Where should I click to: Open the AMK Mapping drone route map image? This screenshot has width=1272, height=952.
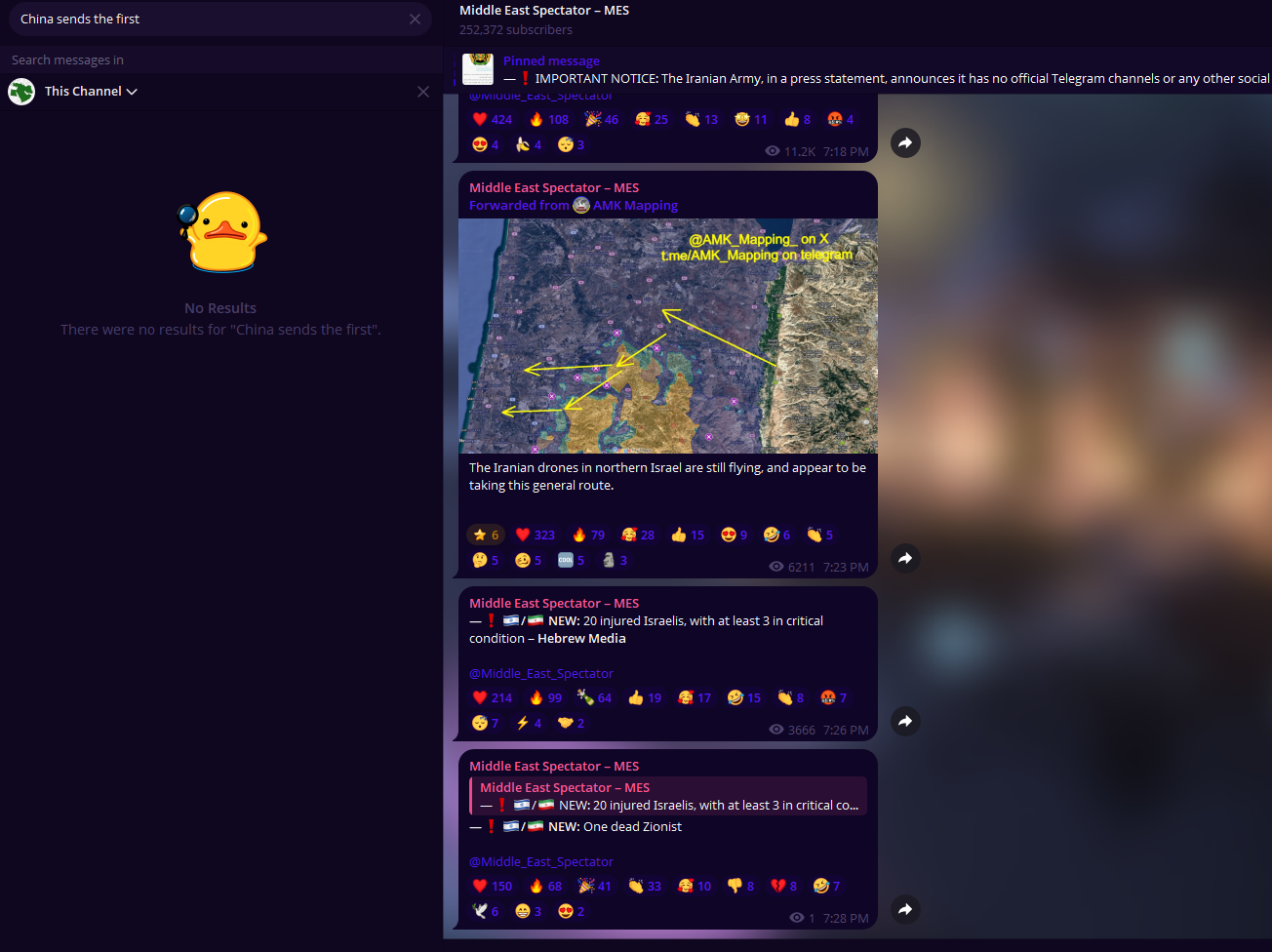coord(668,337)
